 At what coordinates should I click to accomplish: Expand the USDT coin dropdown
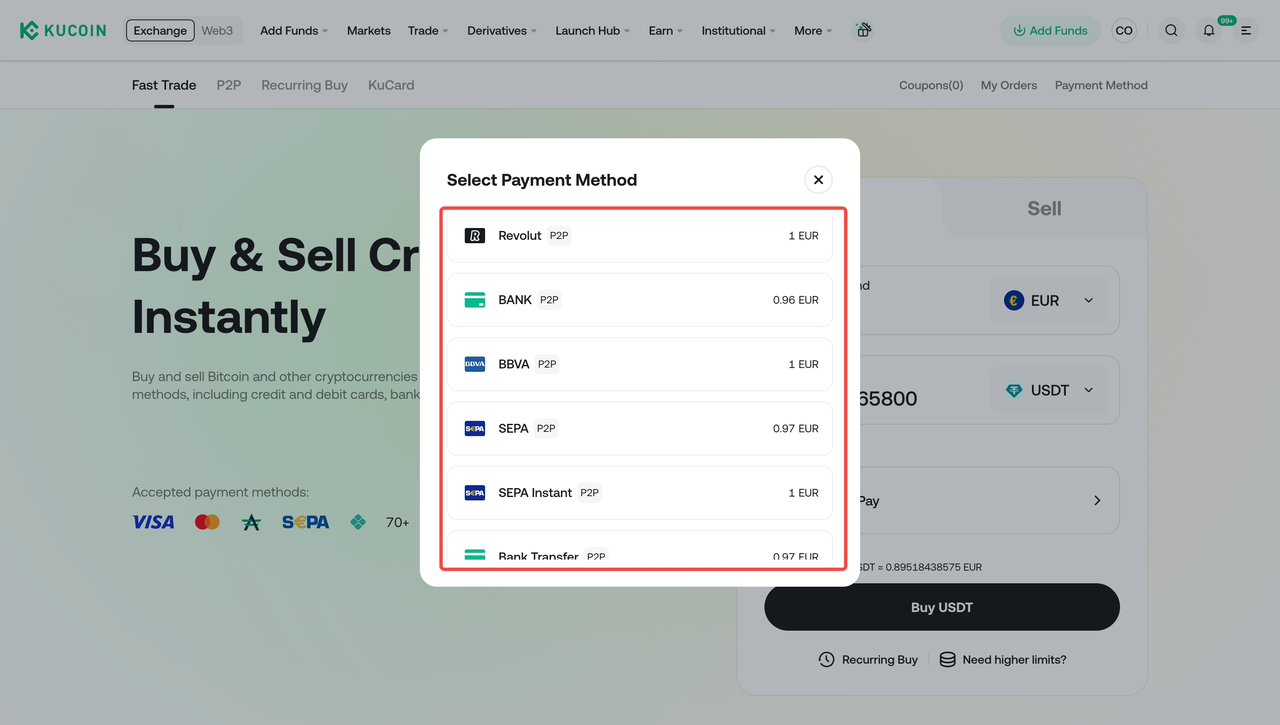1049,391
